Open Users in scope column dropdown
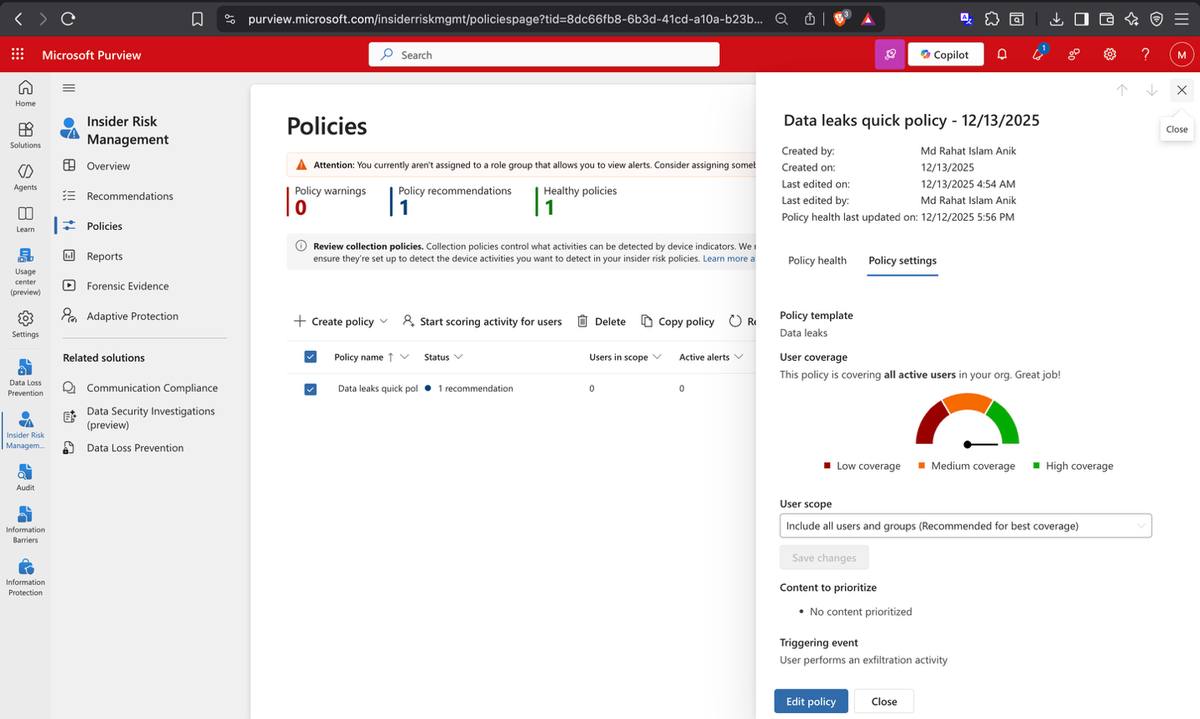 pos(658,357)
